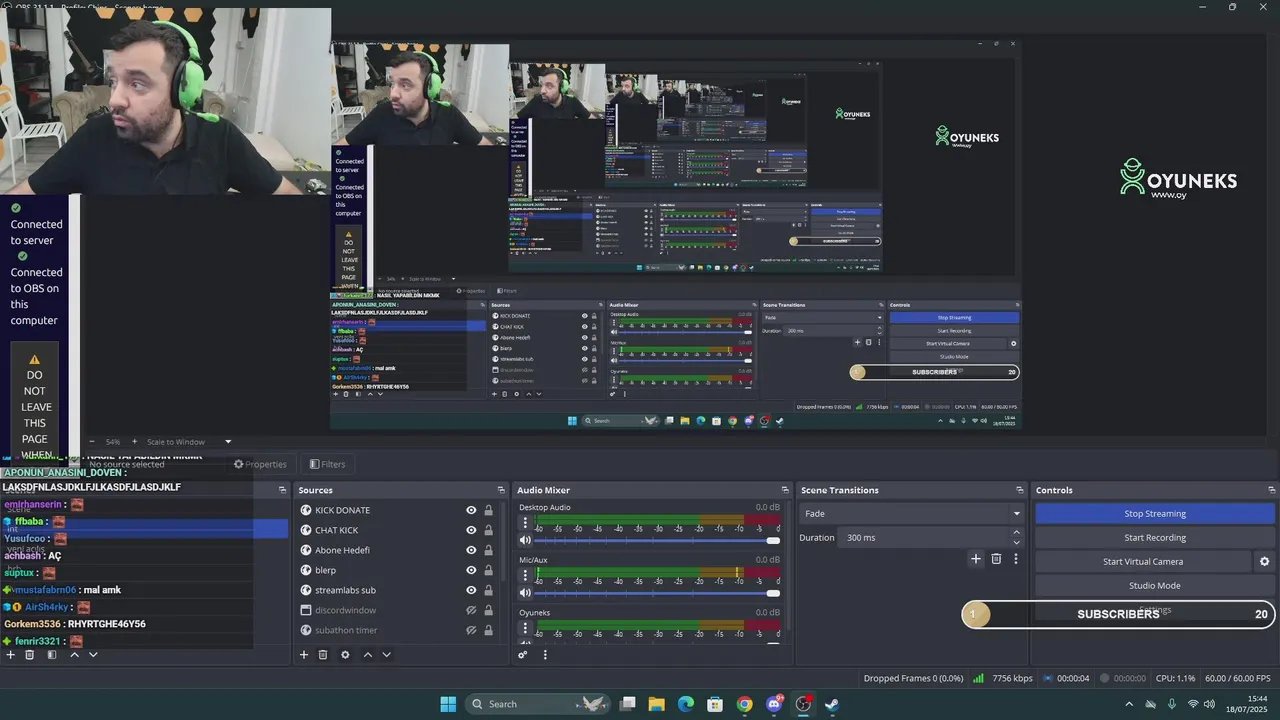Enable Studio Mode button
The image size is (1280, 720).
click(x=1155, y=586)
